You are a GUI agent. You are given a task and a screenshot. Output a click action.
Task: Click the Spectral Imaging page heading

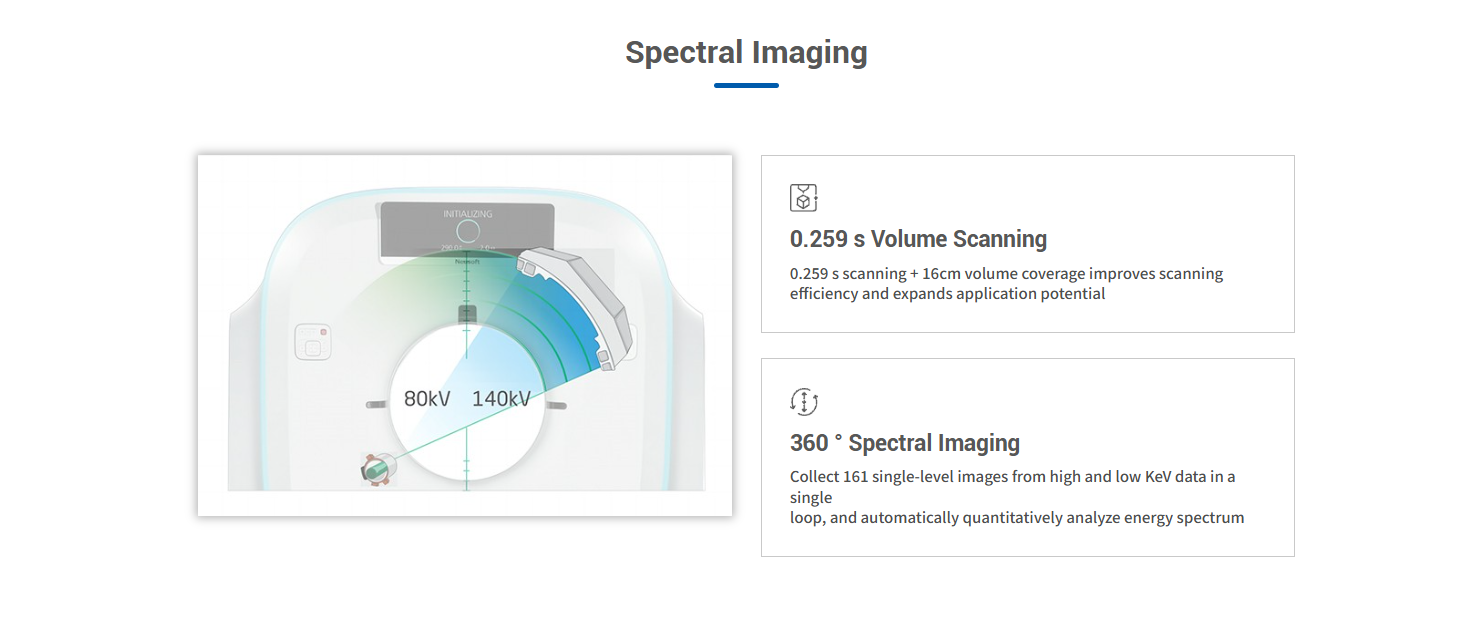tap(746, 52)
